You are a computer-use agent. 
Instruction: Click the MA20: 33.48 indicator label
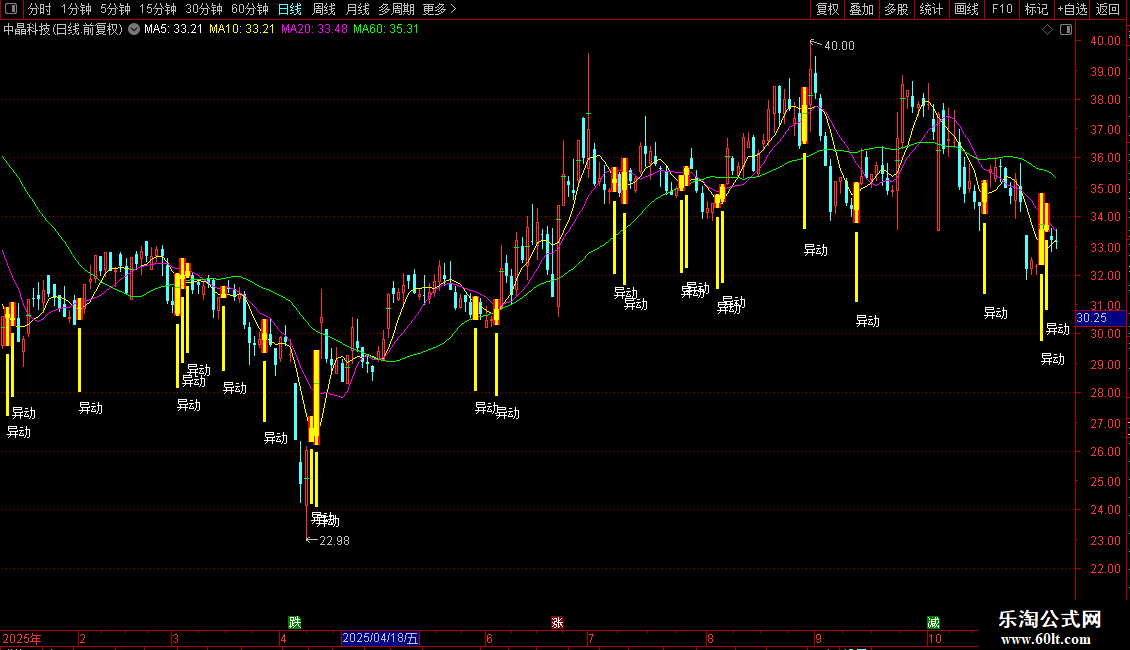coord(314,30)
